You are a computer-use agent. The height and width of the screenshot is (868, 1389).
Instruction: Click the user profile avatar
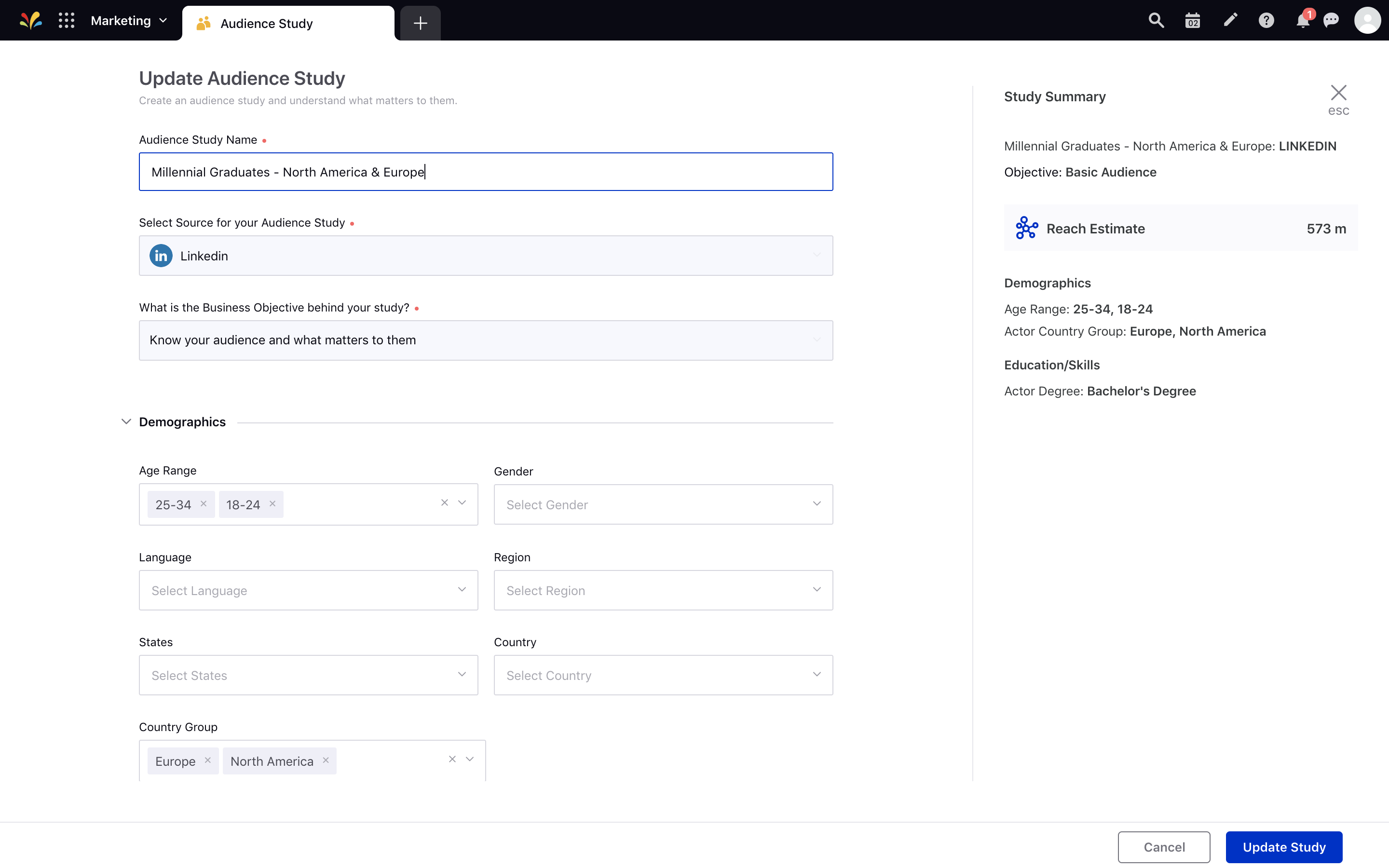click(1367, 21)
